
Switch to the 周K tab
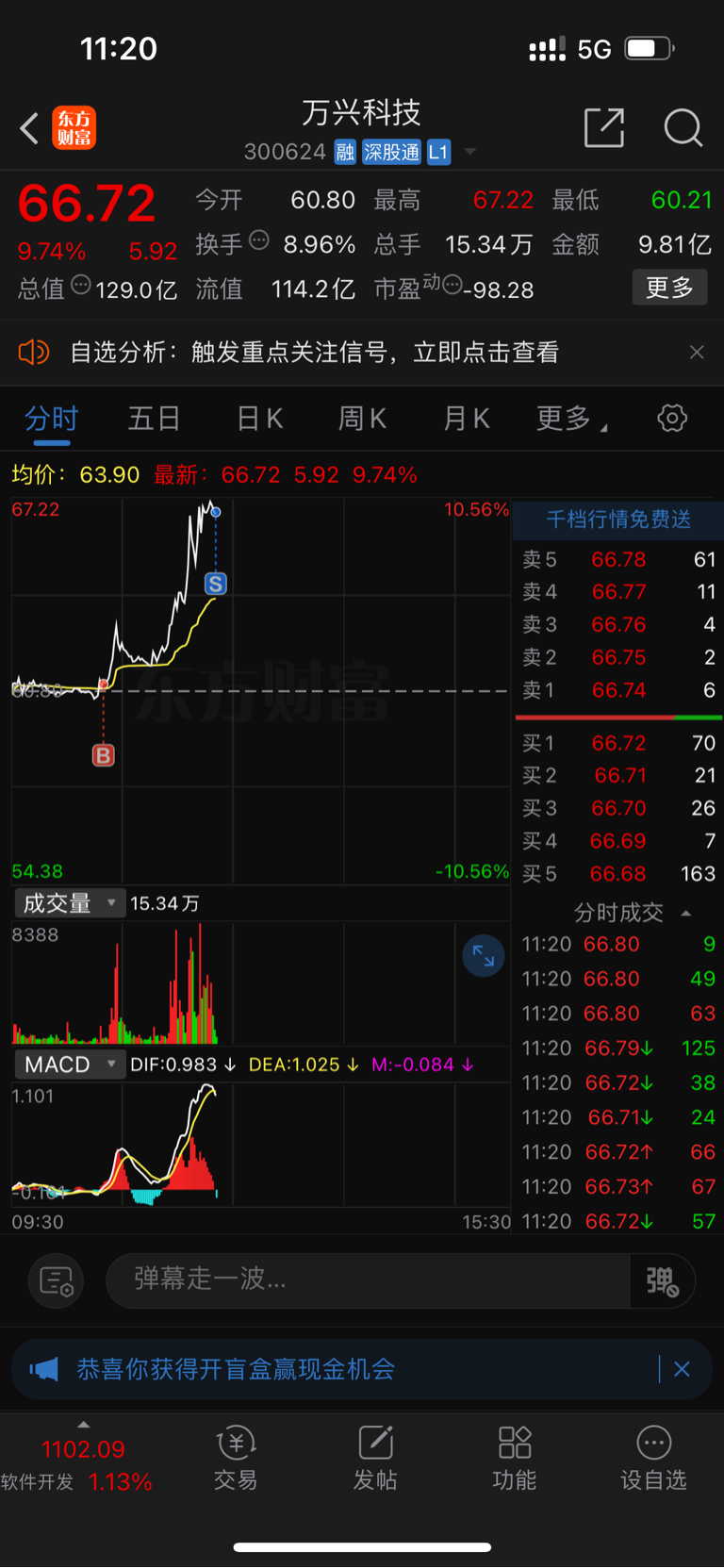[x=362, y=418]
